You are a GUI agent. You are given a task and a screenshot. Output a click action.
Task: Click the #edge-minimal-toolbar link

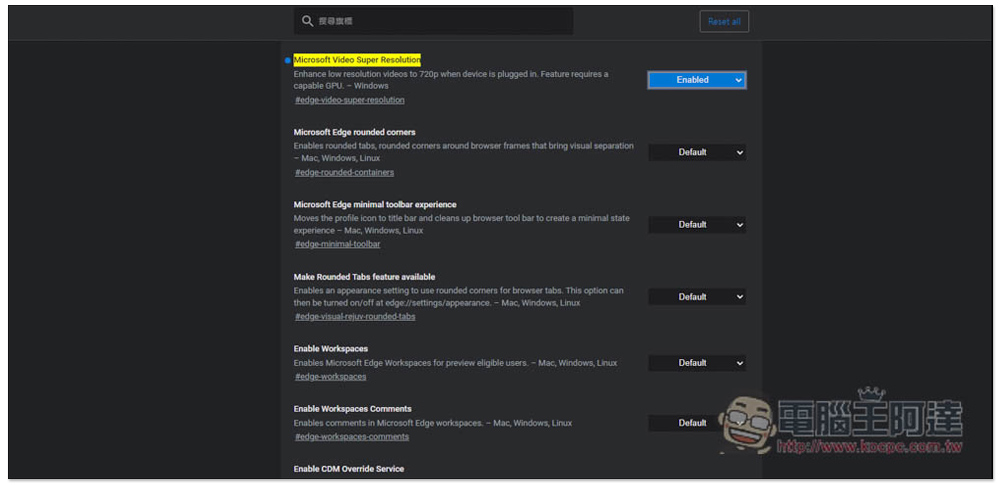tap(337, 244)
